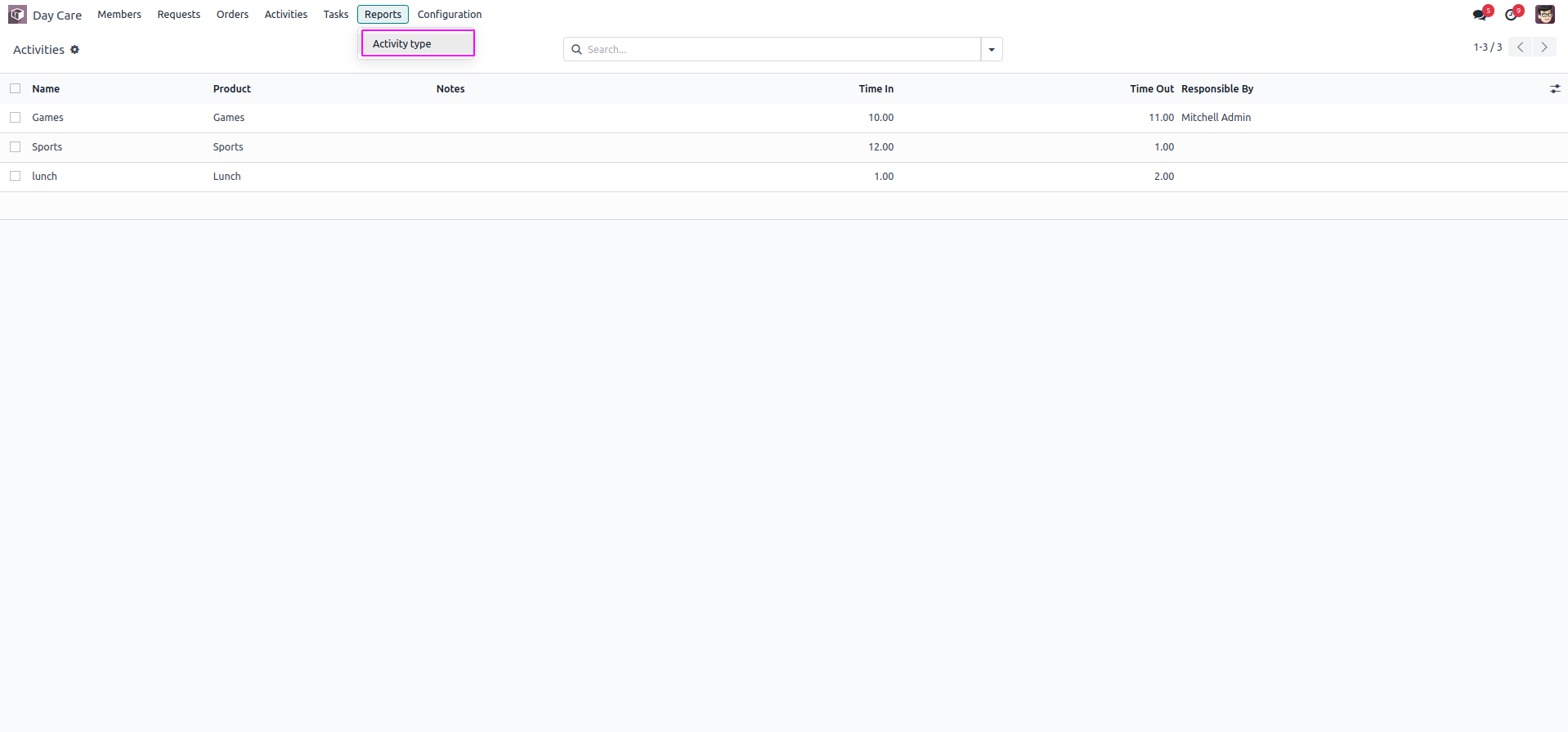Open the Members menu
The image size is (1568, 732).
point(119,15)
